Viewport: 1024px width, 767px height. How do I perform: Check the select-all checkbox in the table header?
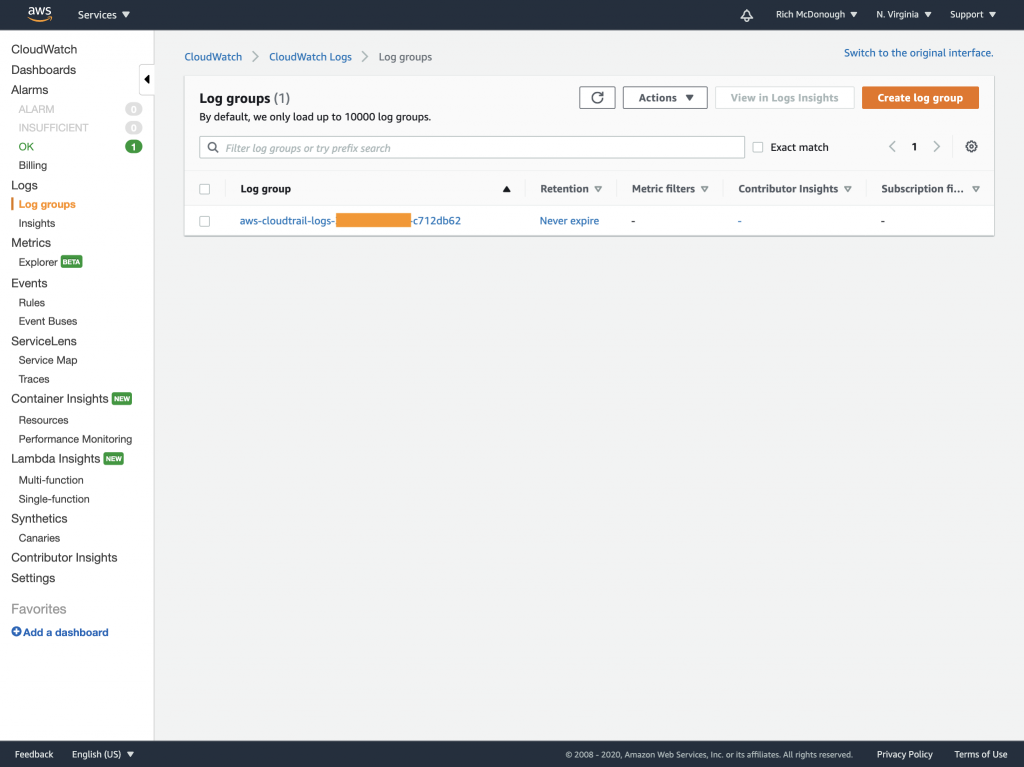pos(205,188)
